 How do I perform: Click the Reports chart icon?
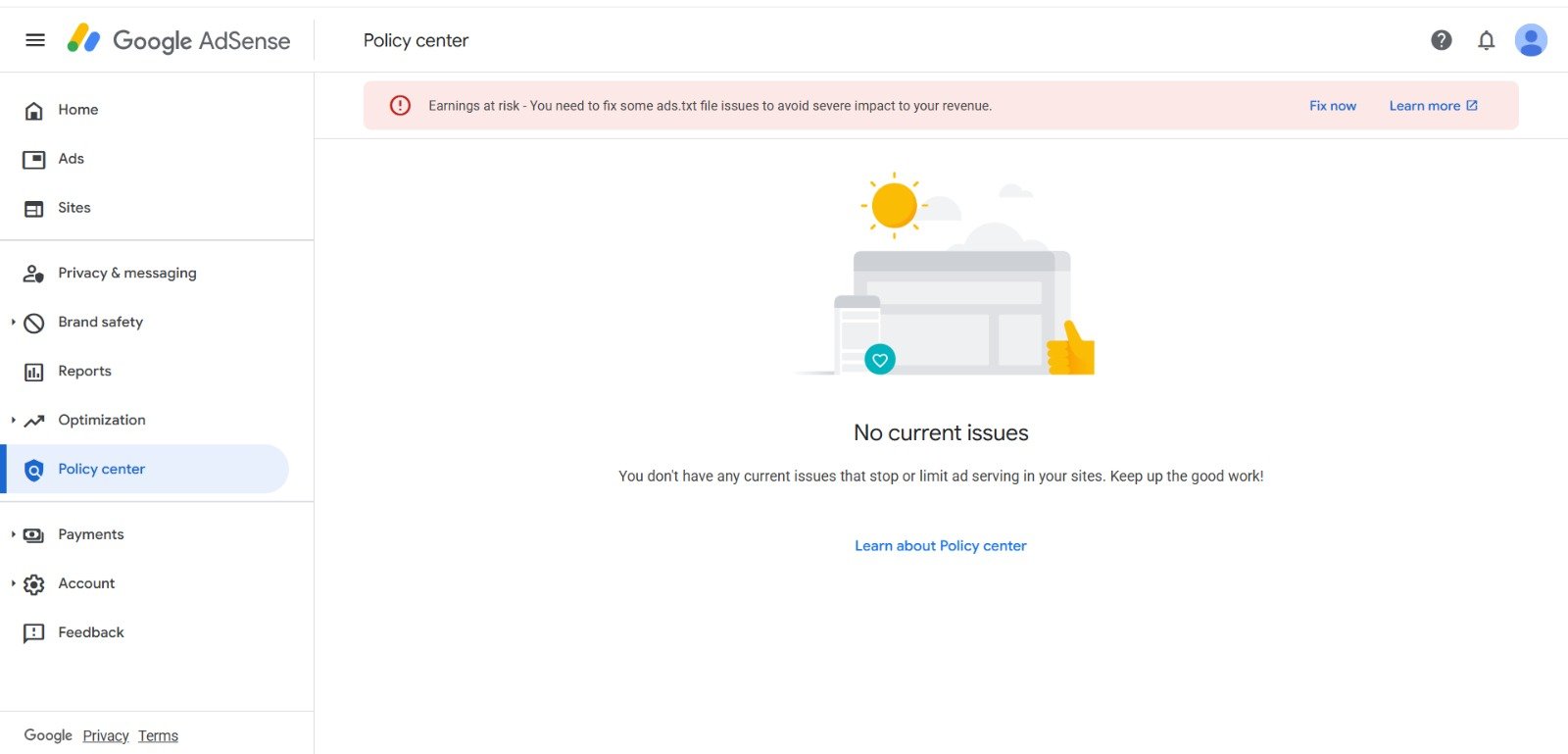tap(34, 372)
